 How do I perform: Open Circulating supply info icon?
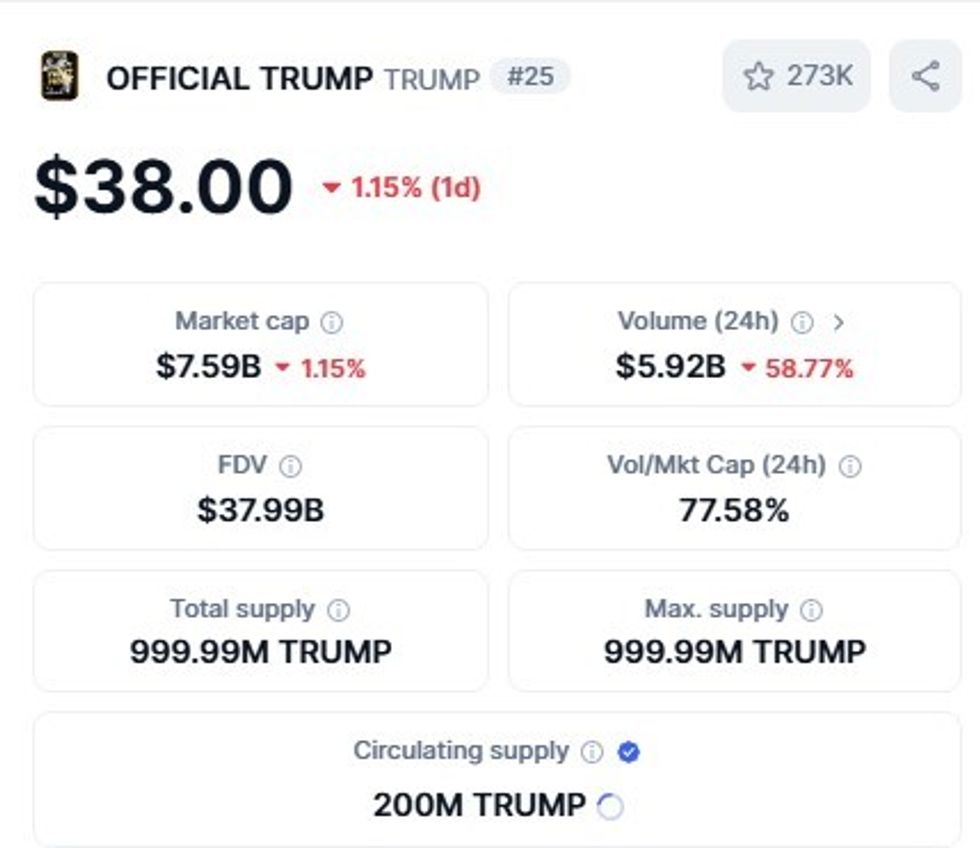click(x=592, y=752)
